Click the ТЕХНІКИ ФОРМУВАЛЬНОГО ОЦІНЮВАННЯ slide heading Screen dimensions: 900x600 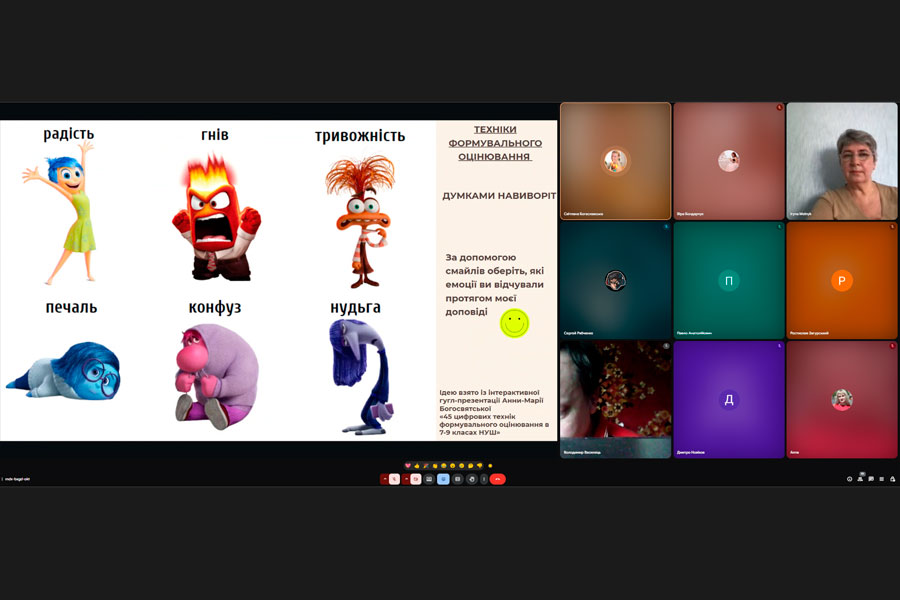[x=495, y=143]
